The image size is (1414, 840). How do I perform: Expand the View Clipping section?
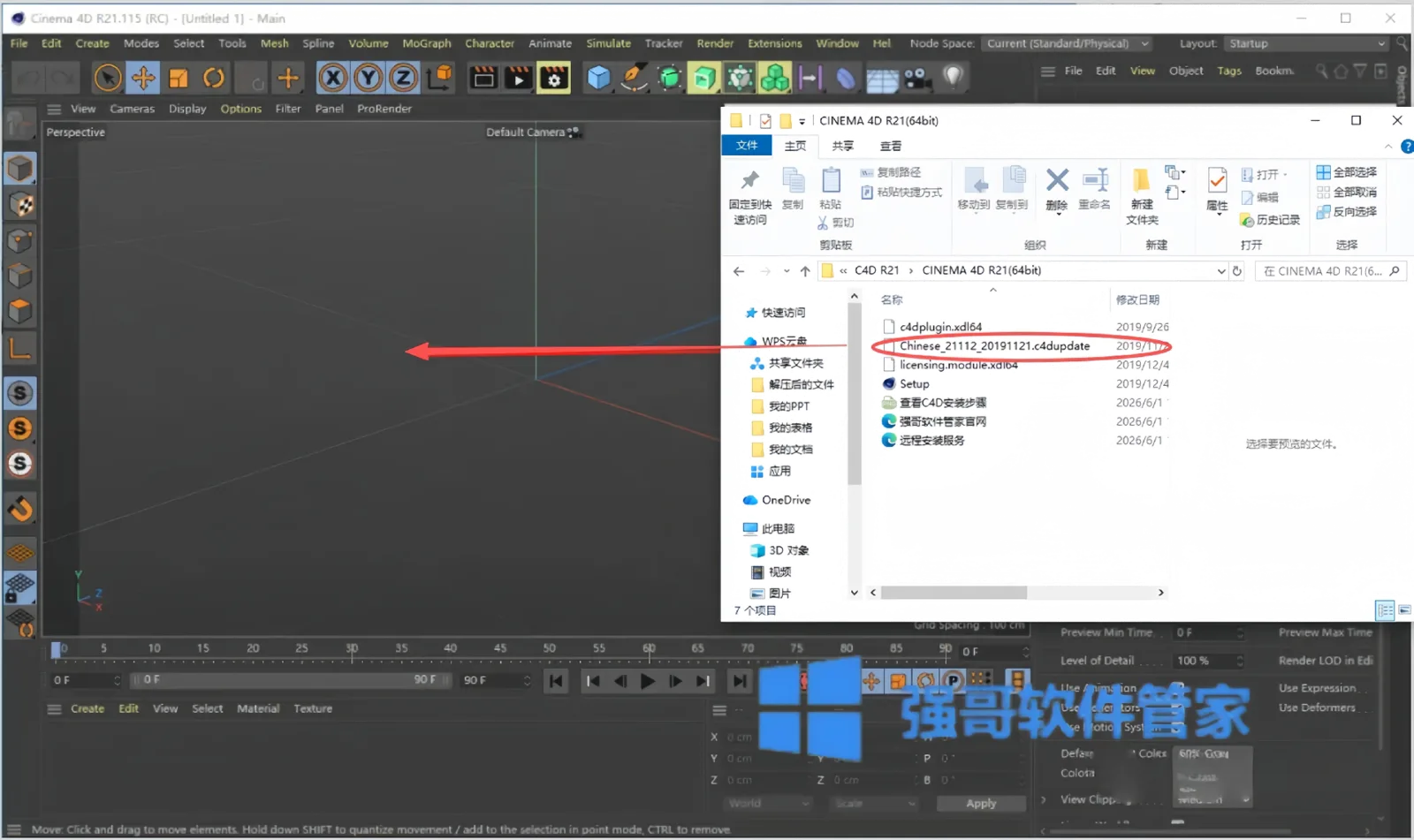coord(1044,799)
